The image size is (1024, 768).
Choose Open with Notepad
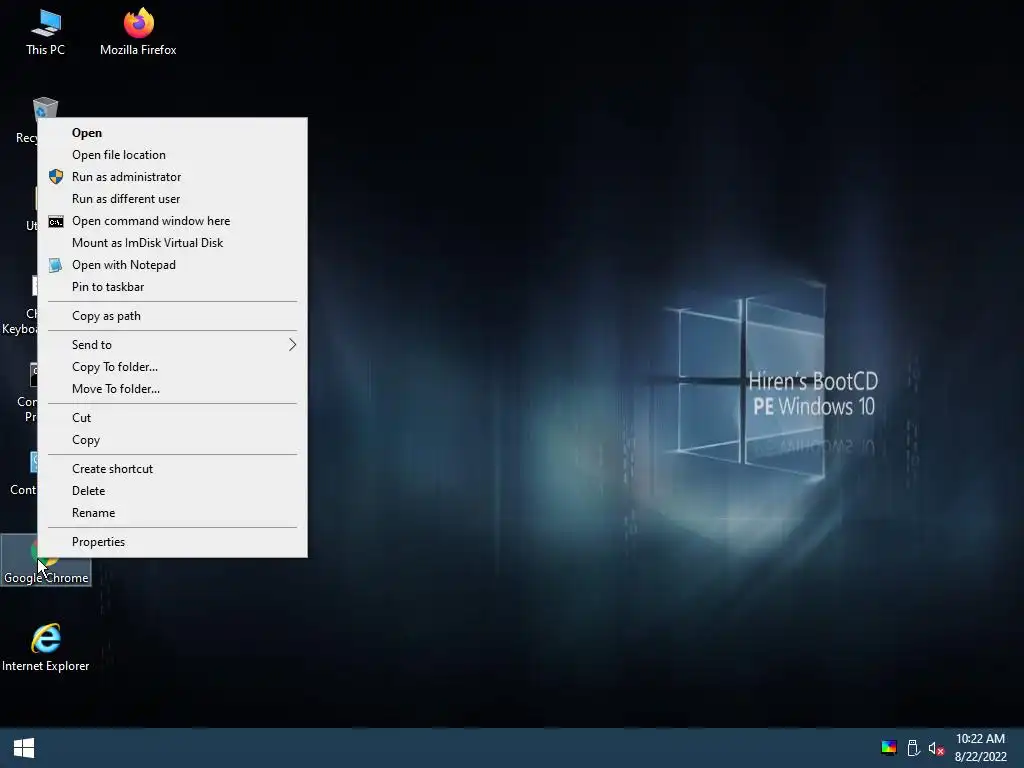click(172, 264)
